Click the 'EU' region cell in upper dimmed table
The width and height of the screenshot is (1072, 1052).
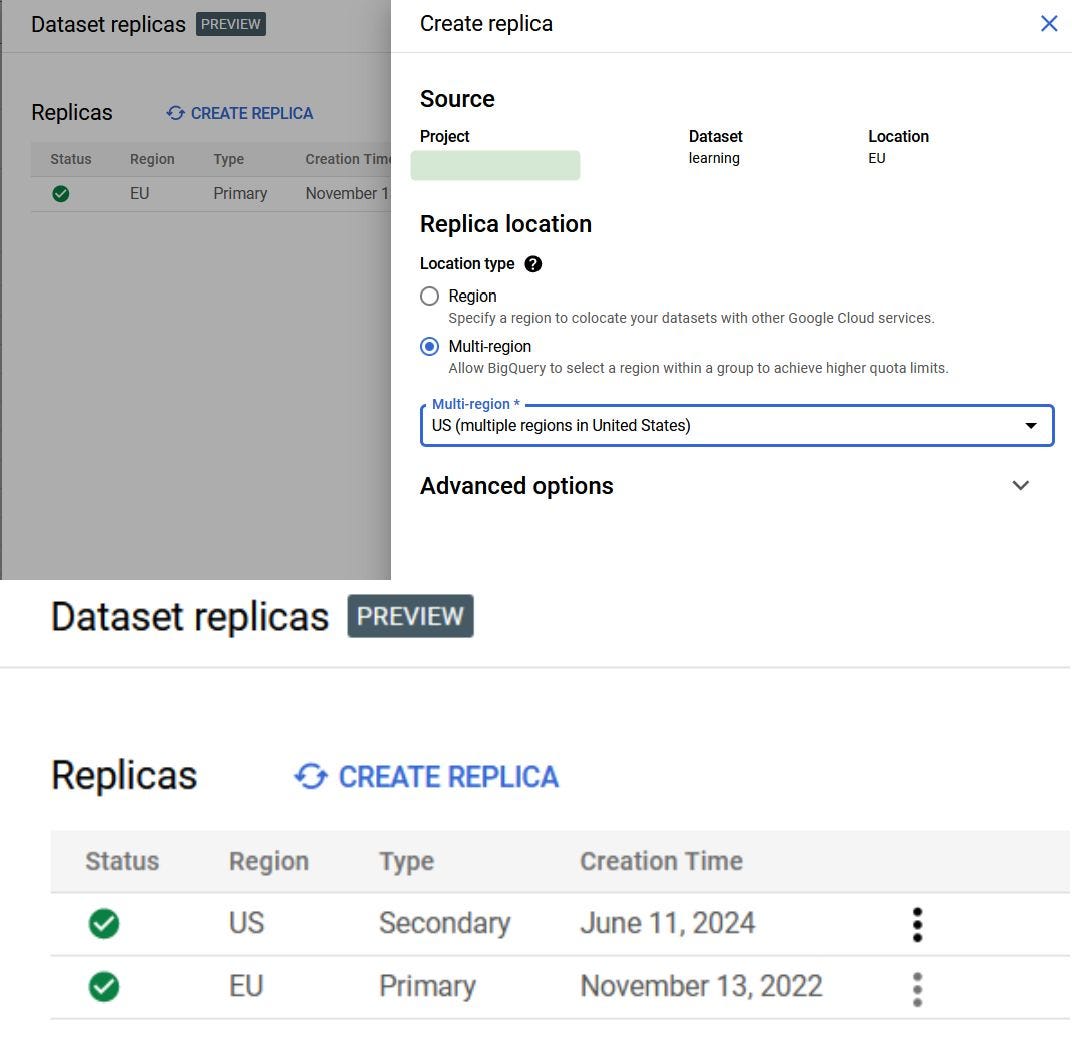coord(139,193)
